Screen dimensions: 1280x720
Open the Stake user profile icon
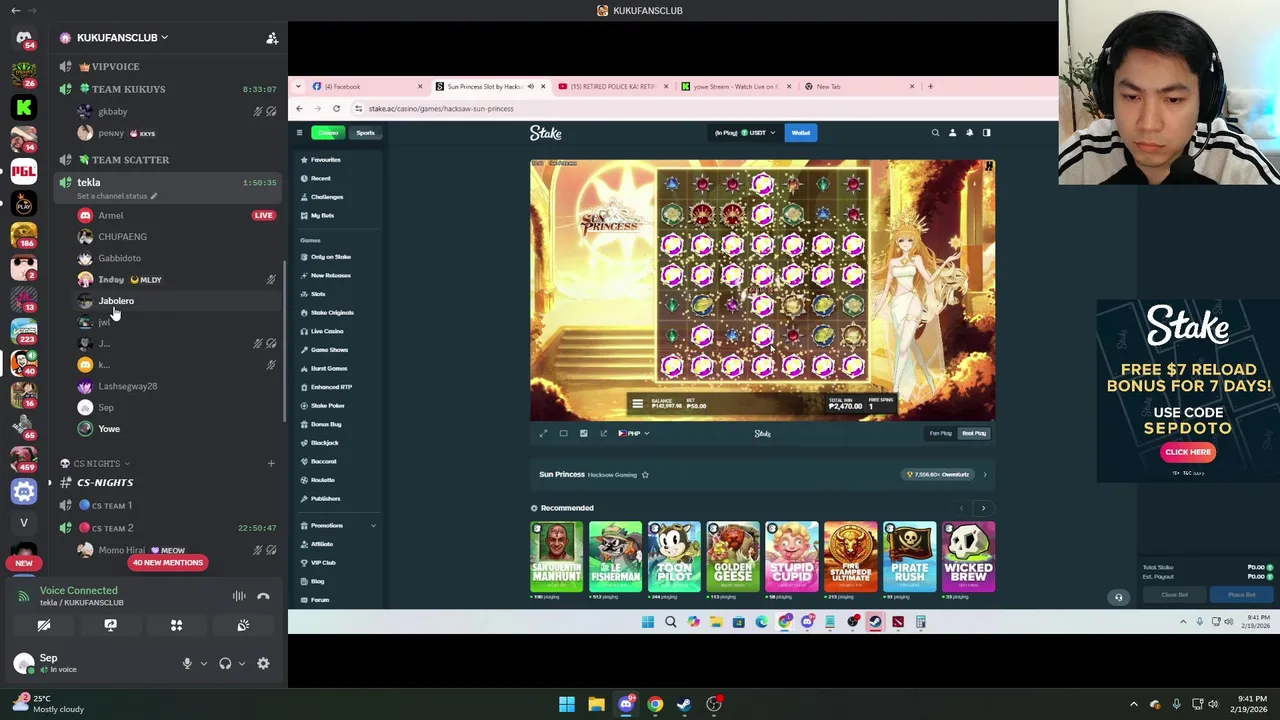pyautogui.click(x=952, y=133)
